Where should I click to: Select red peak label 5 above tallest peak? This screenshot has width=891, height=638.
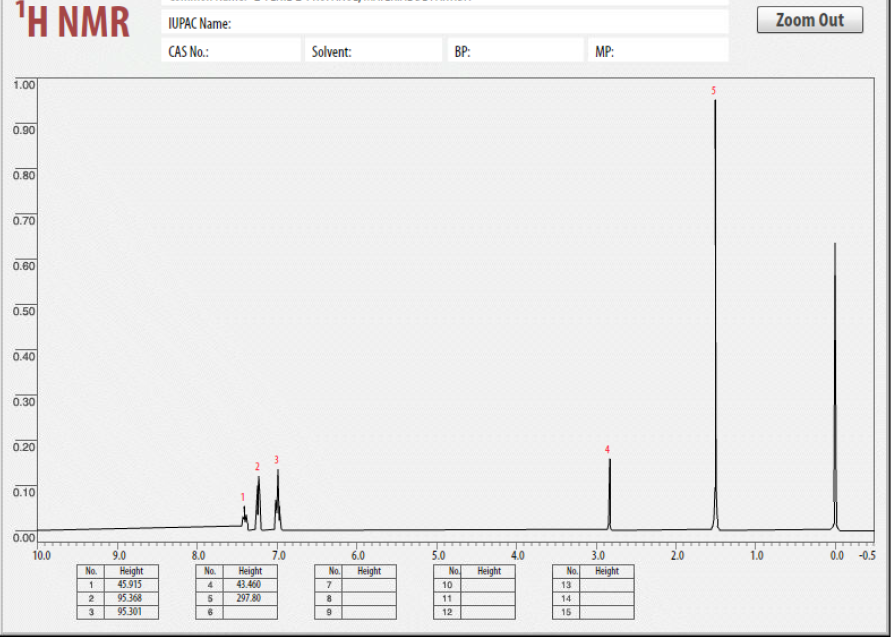(712, 90)
